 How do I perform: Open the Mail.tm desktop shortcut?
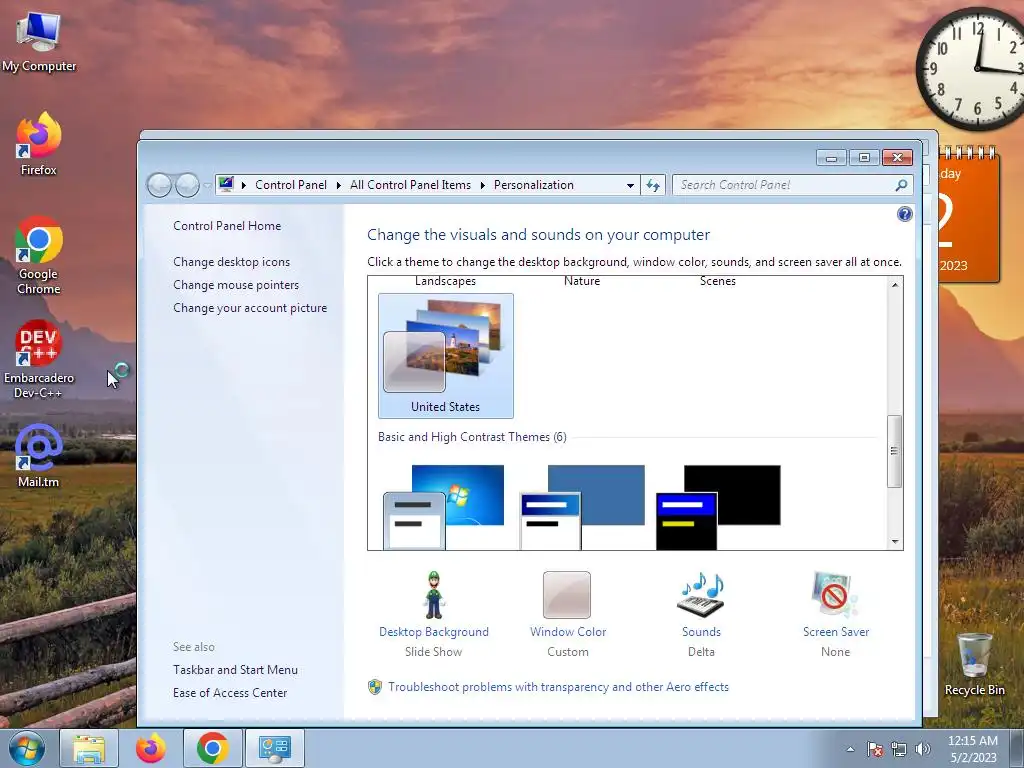[39, 456]
